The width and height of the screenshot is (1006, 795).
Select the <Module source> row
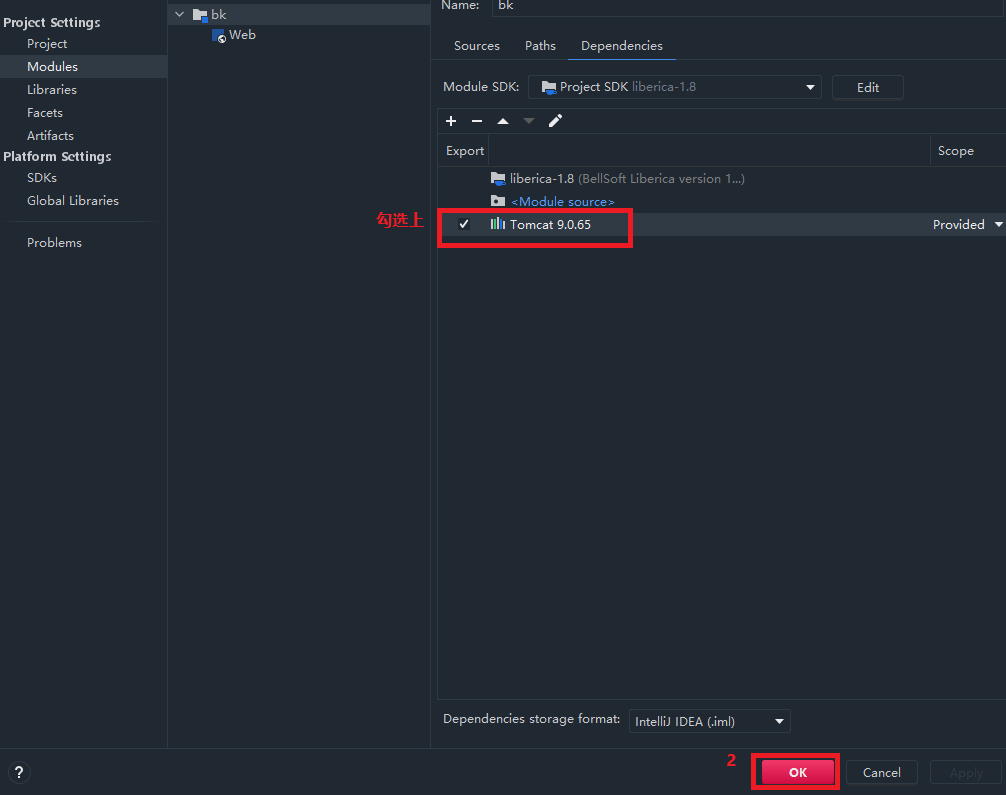point(721,201)
